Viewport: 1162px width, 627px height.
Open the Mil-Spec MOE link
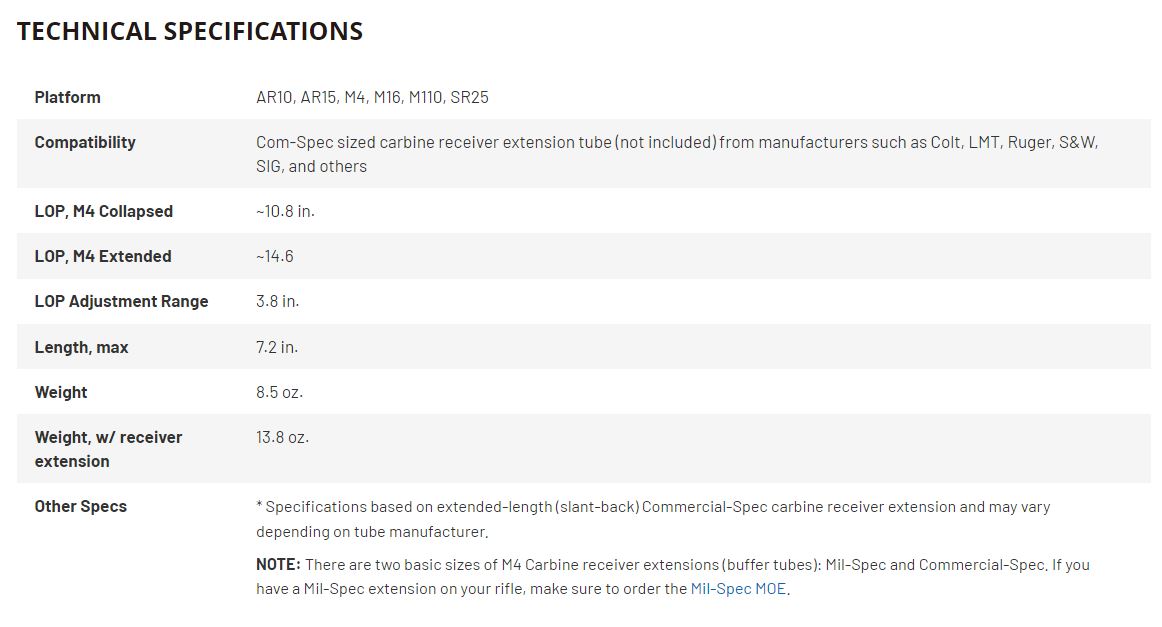[738, 588]
